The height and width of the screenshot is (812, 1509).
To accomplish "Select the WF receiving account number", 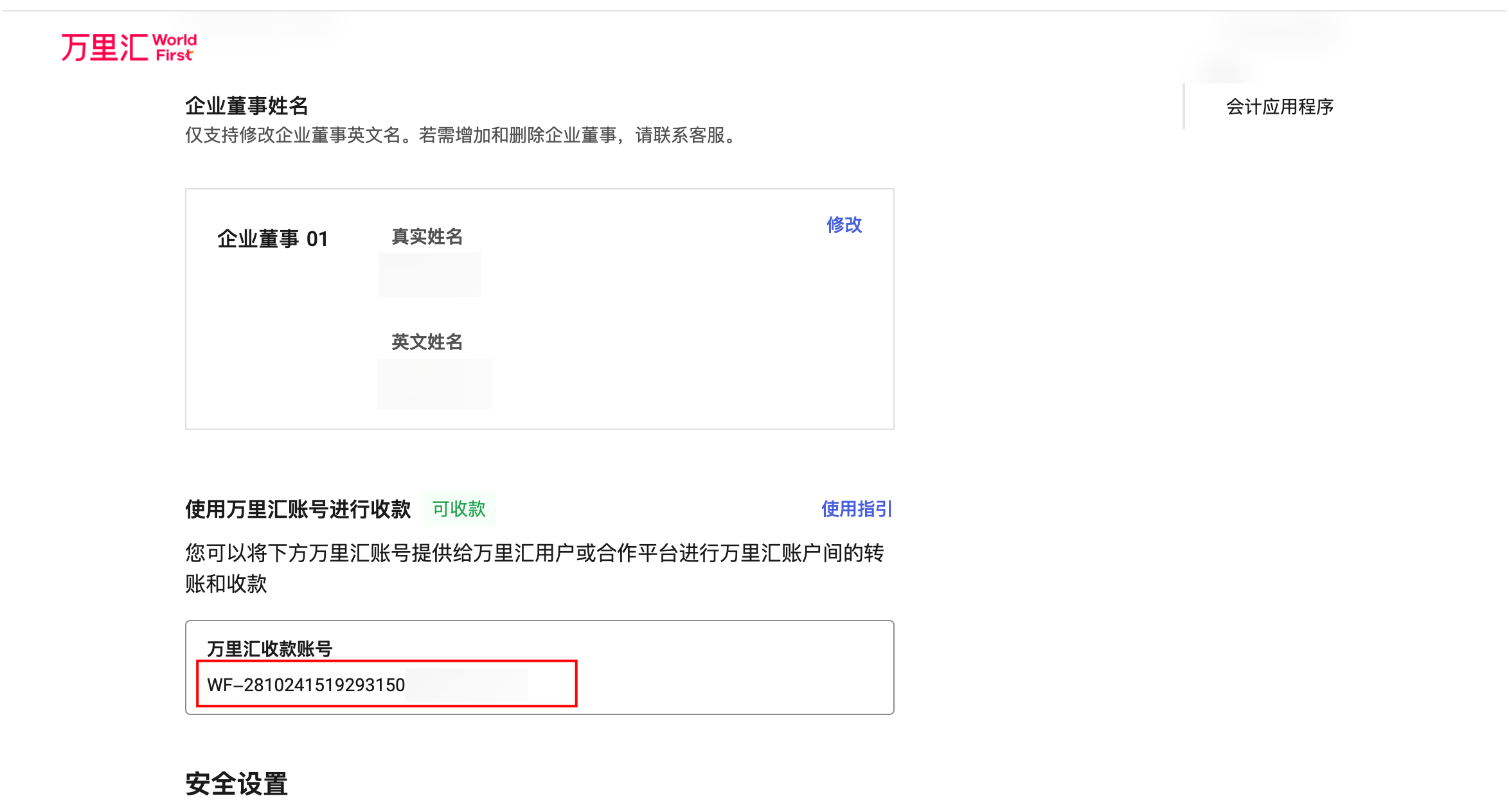I will (305, 685).
